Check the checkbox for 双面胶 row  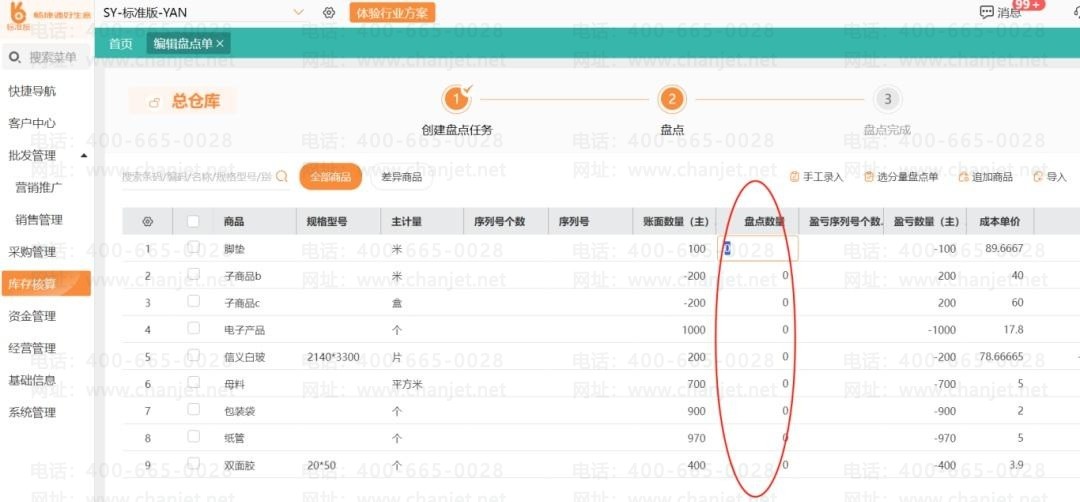[194, 463]
